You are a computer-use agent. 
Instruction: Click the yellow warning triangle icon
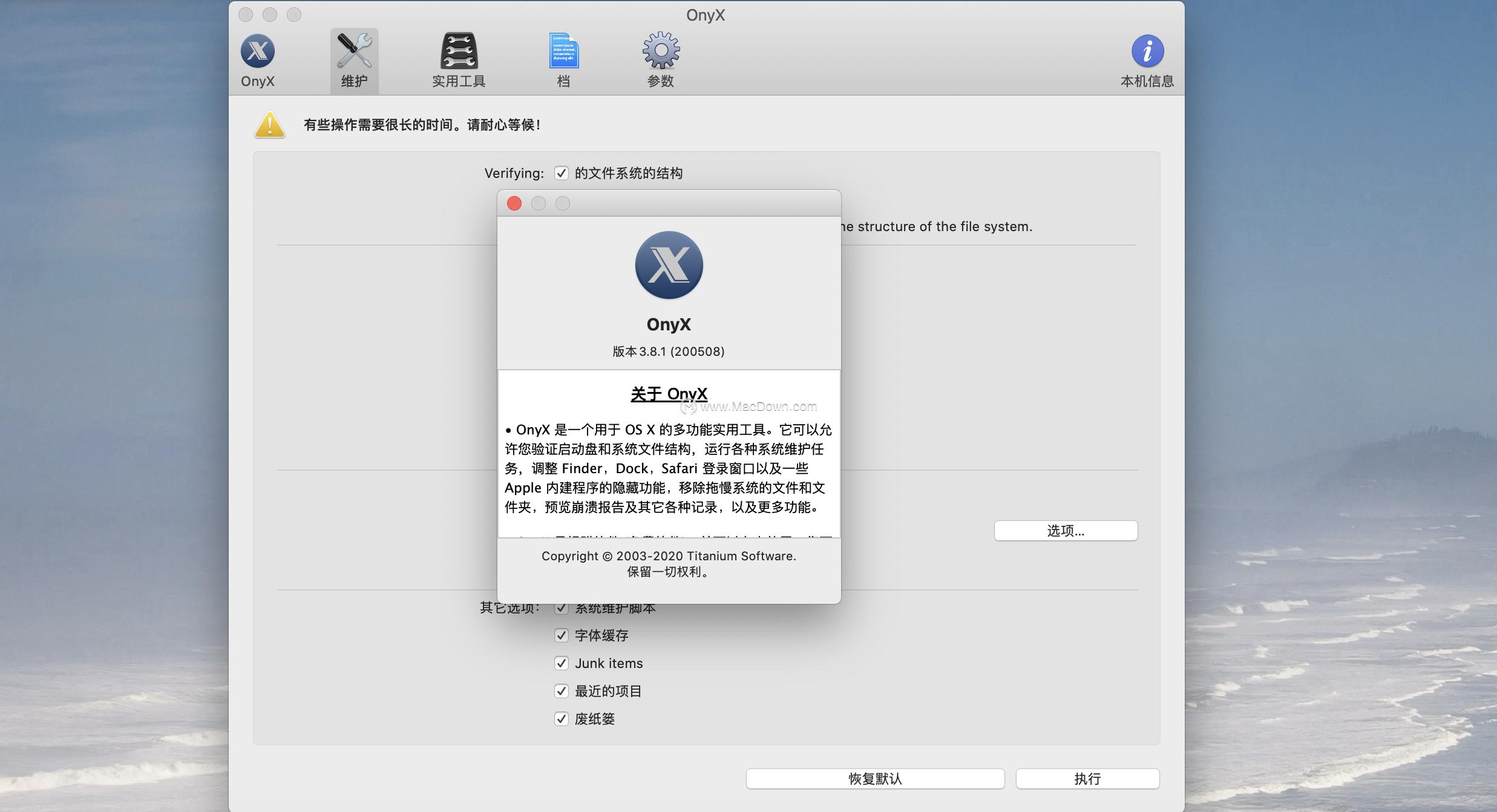(x=269, y=125)
